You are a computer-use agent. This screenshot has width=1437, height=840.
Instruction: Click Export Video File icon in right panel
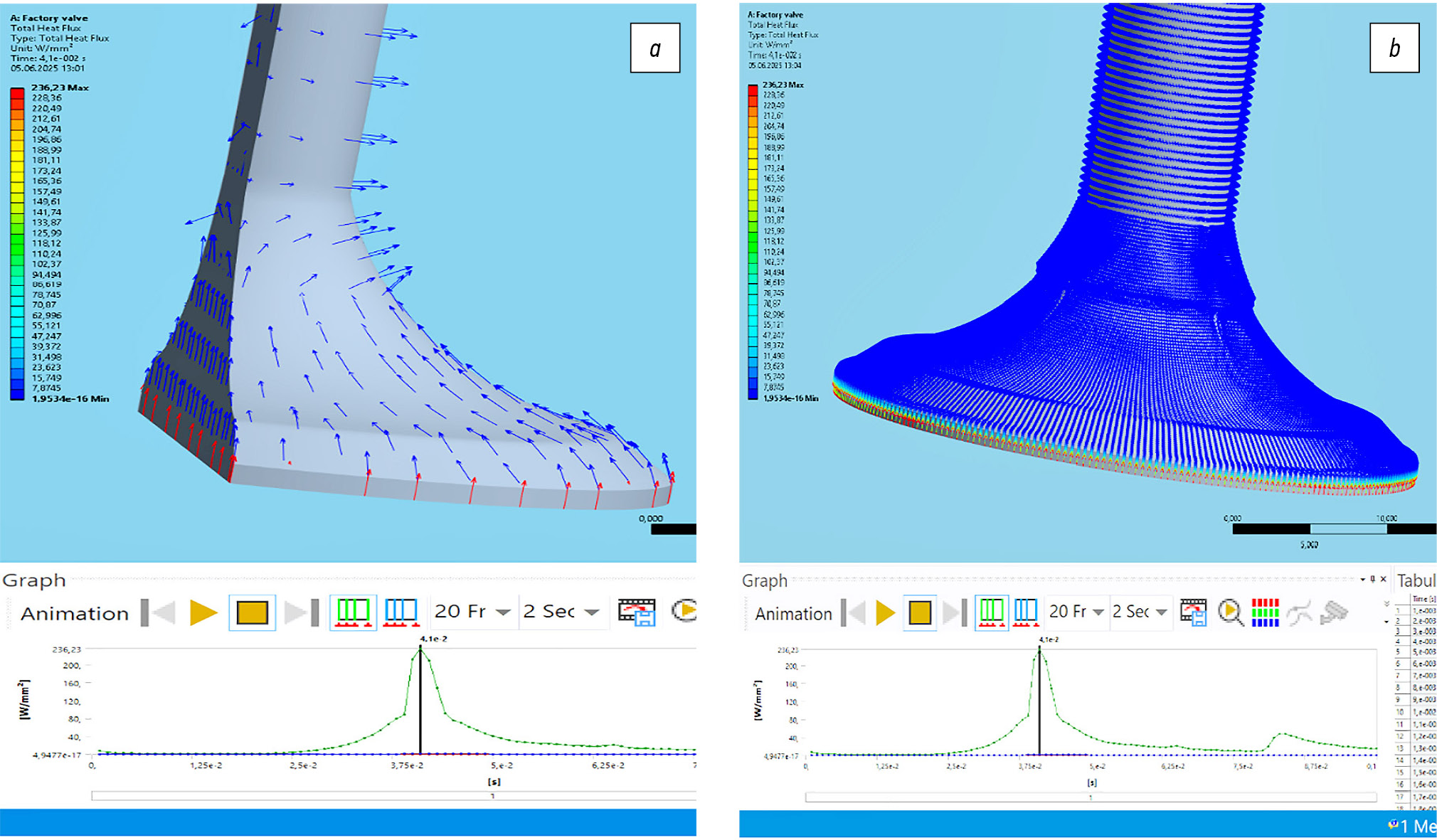coord(1193,612)
